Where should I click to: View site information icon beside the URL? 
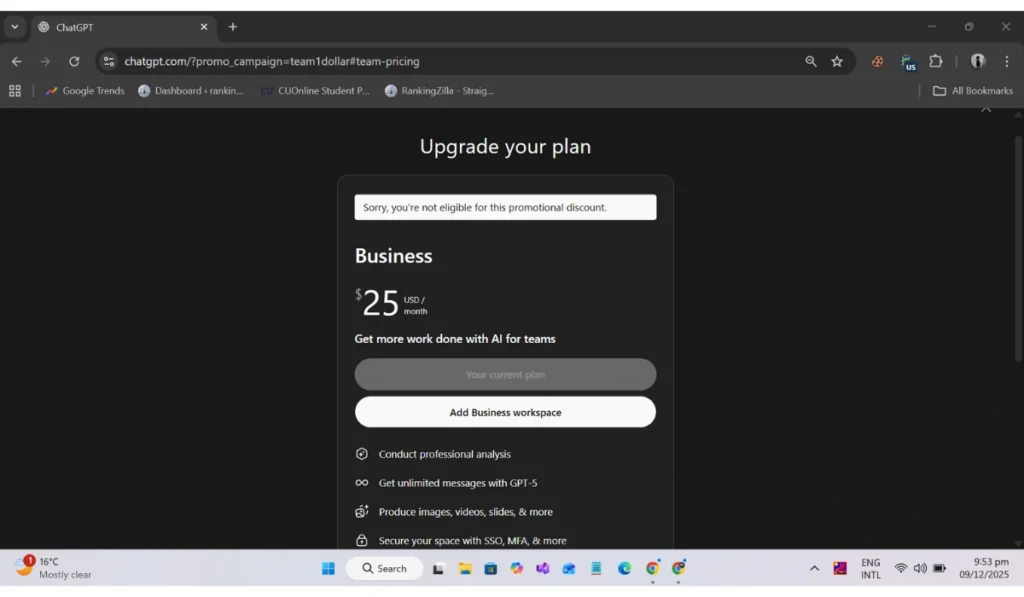(109, 61)
